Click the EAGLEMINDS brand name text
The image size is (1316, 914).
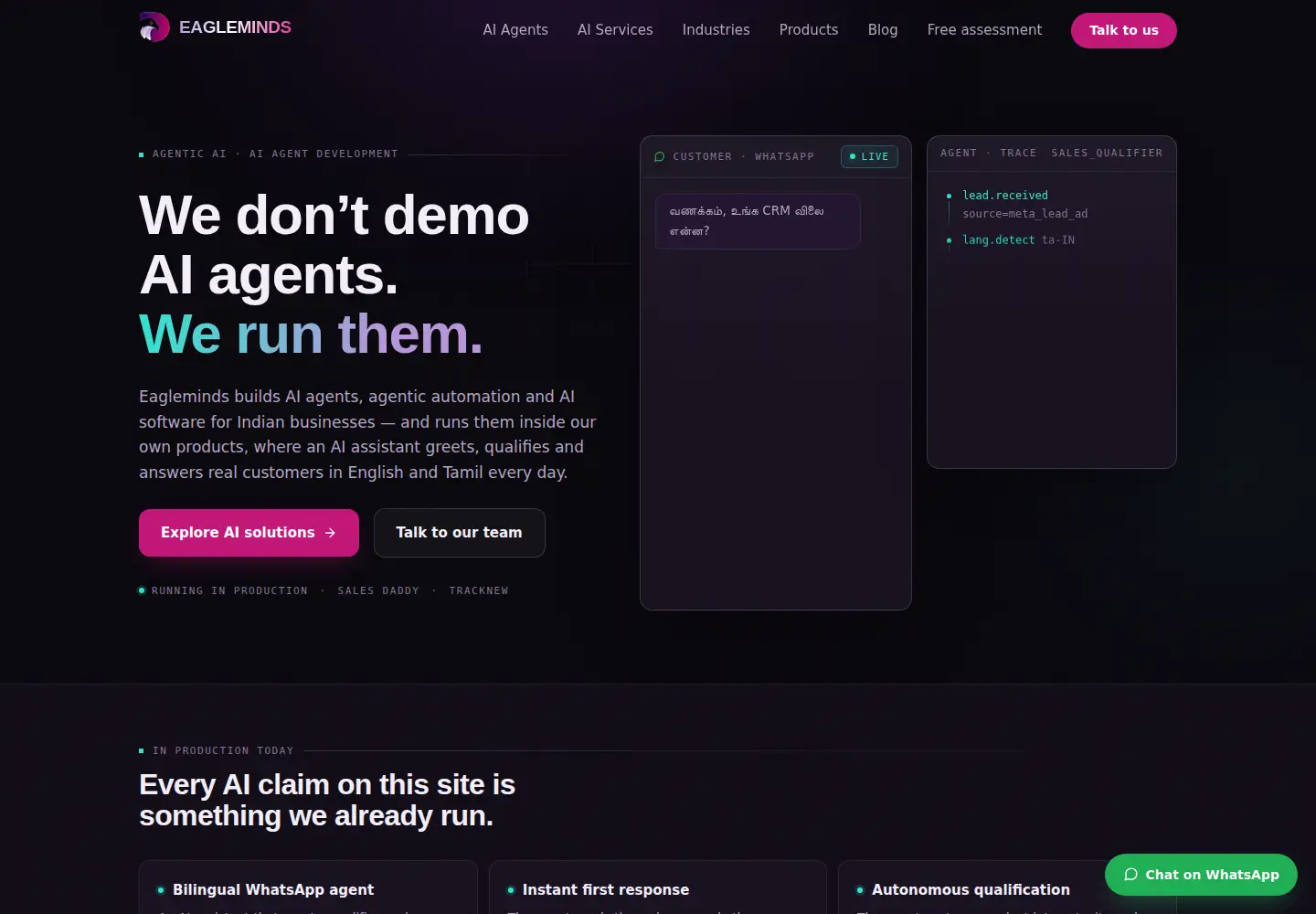(235, 27)
